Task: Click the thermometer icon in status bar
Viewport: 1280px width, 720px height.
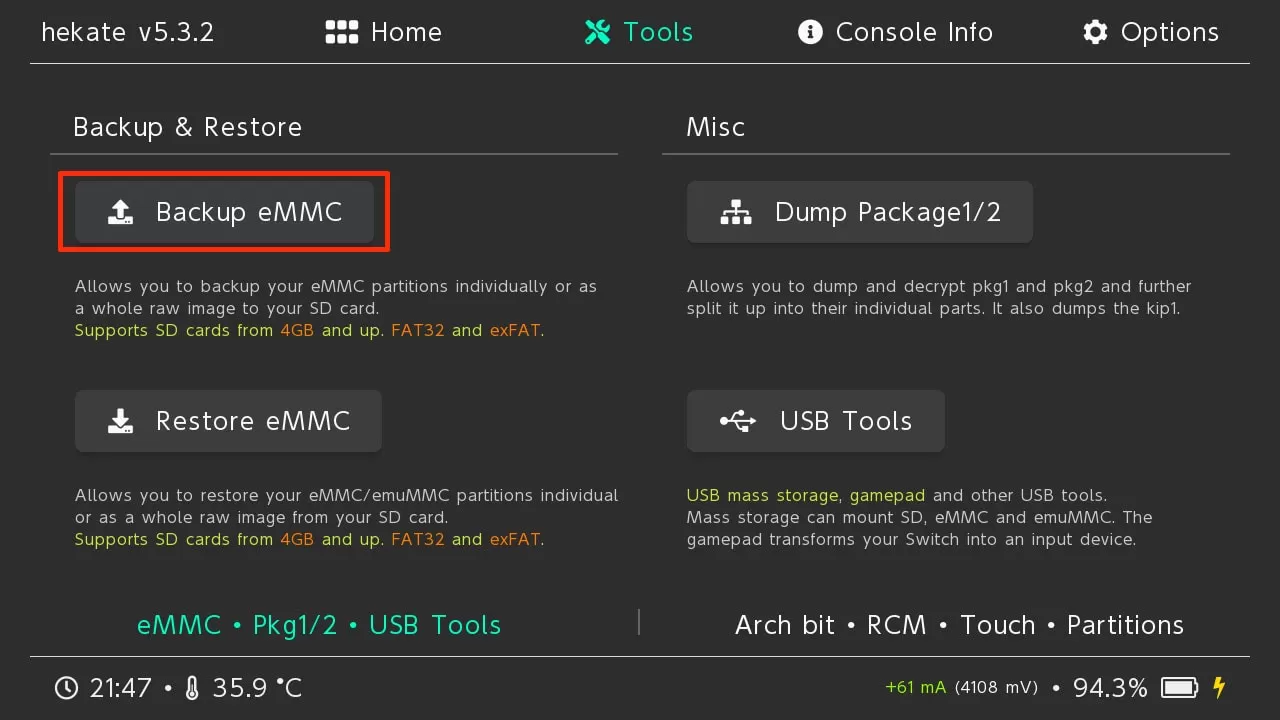Action: tap(193, 688)
